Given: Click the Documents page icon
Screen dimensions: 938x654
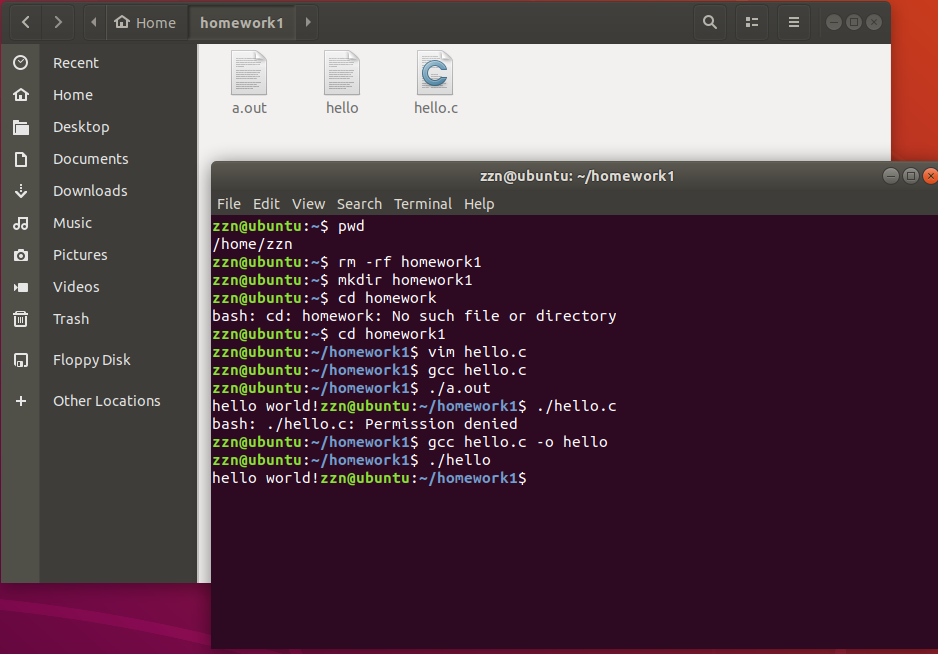Looking at the screenshot, I should [x=21, y=159].
